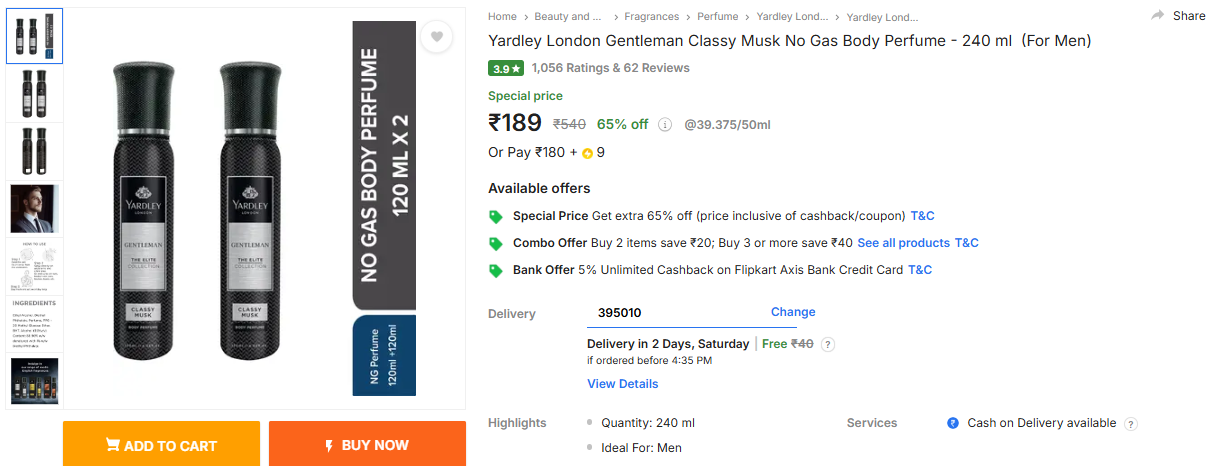1217x466 pixels.
Task: Change the delivery pincode
Action: click(793, 312)
